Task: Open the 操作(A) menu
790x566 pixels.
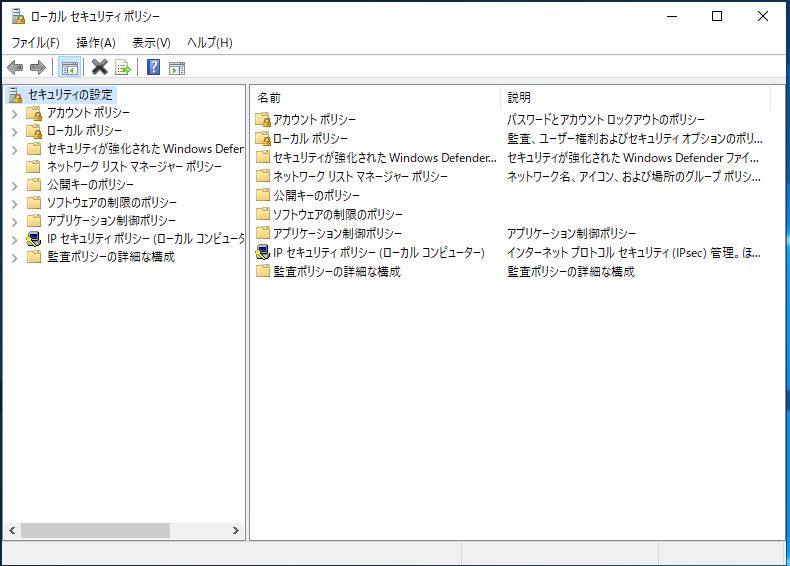Action: [96, 42]
